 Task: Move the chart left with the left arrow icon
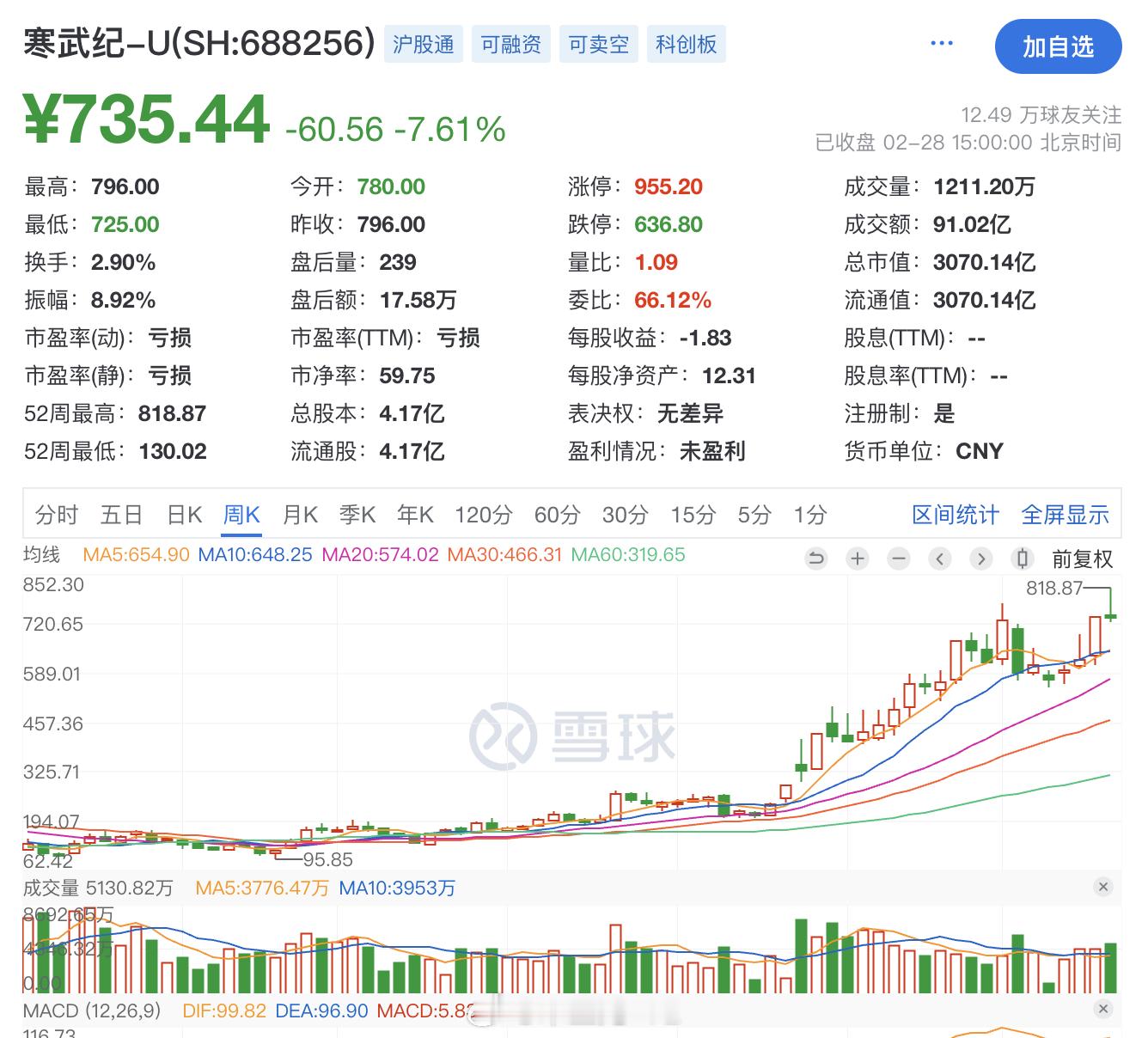click(x=940, y=559)
